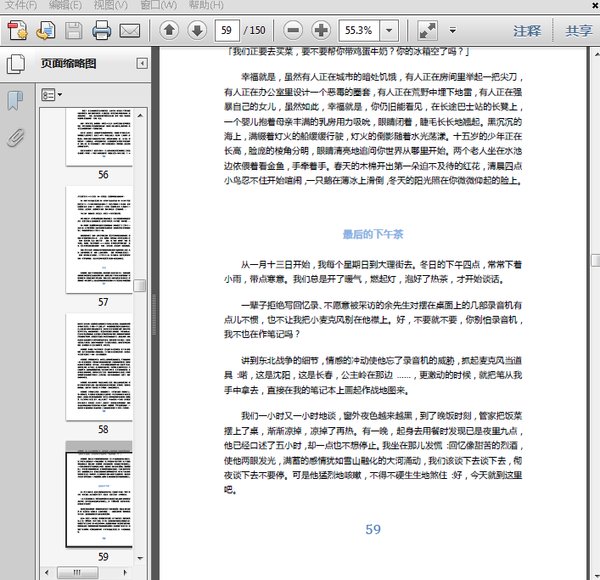Open the 视图(V) menu
The image size is (600, 580).
coord(111,5)
